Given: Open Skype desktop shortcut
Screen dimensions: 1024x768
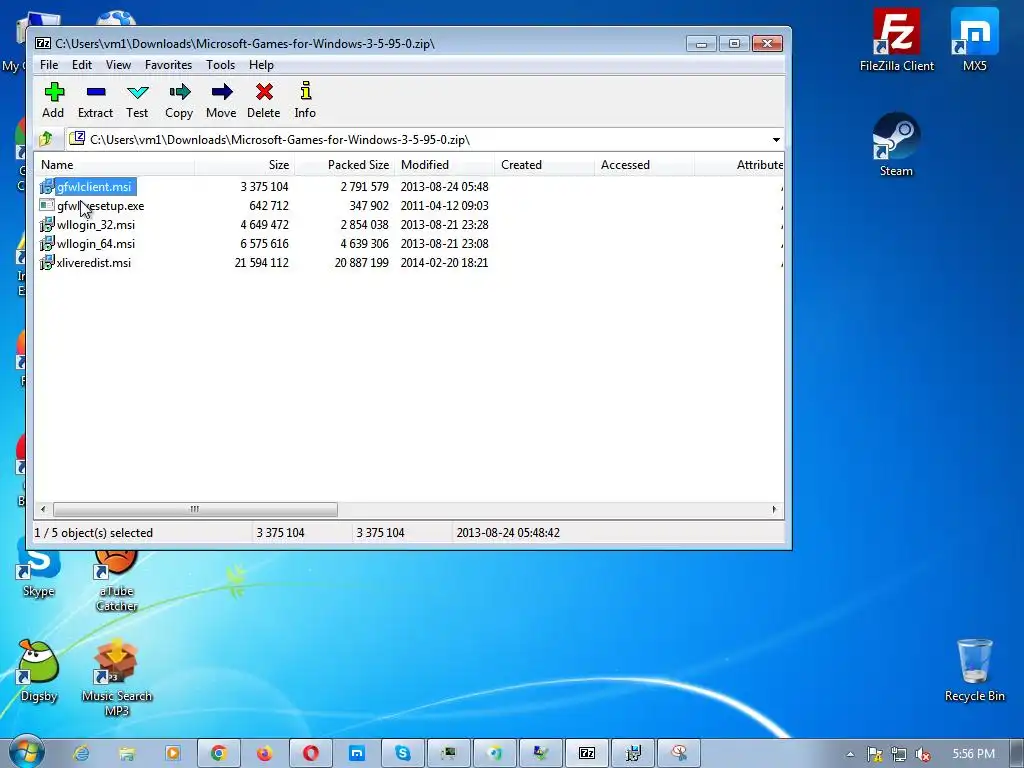Looking at the screenshot, I should (39, 573).
